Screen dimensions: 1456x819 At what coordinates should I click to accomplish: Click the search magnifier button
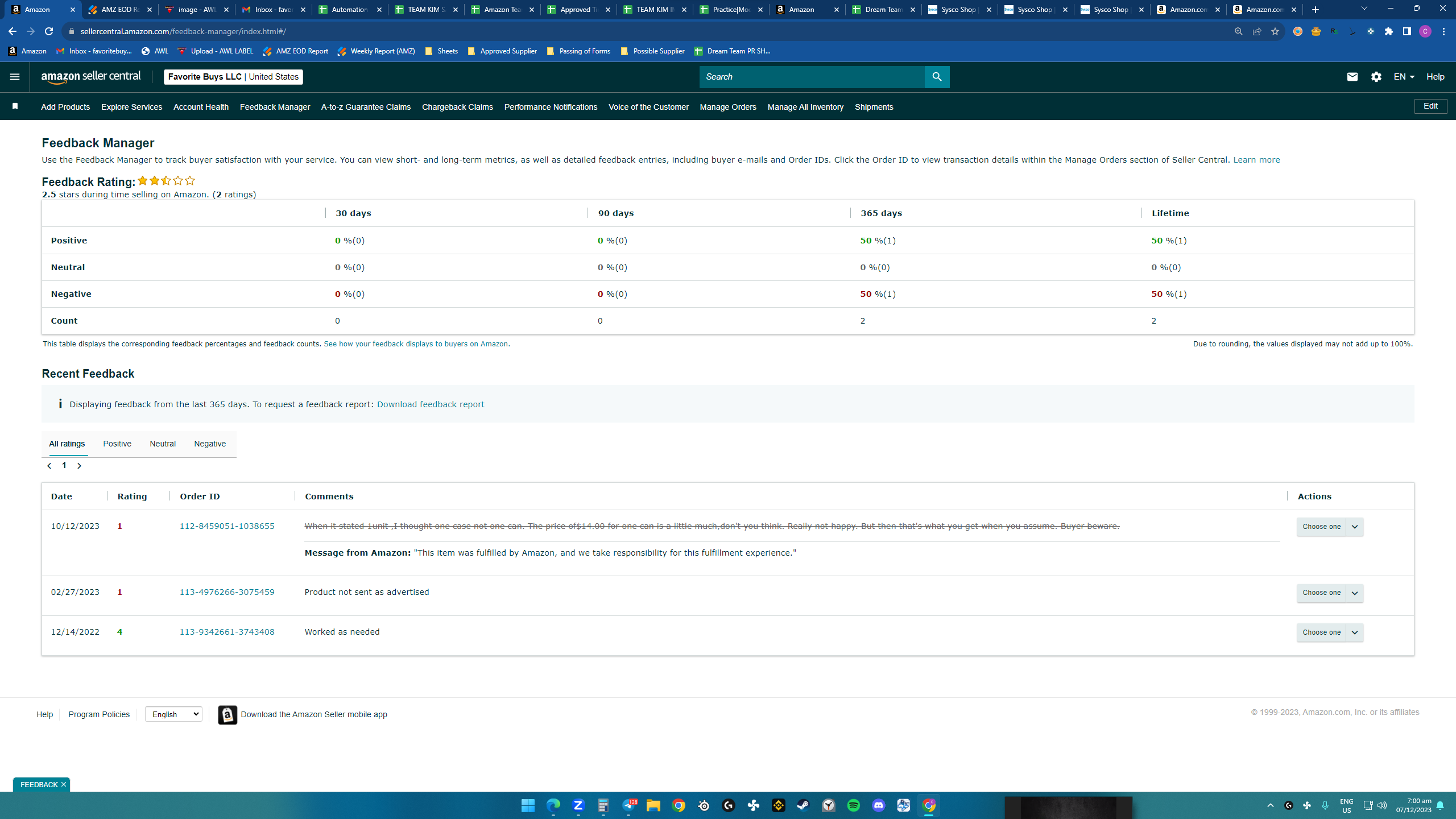tap(937, 77)
